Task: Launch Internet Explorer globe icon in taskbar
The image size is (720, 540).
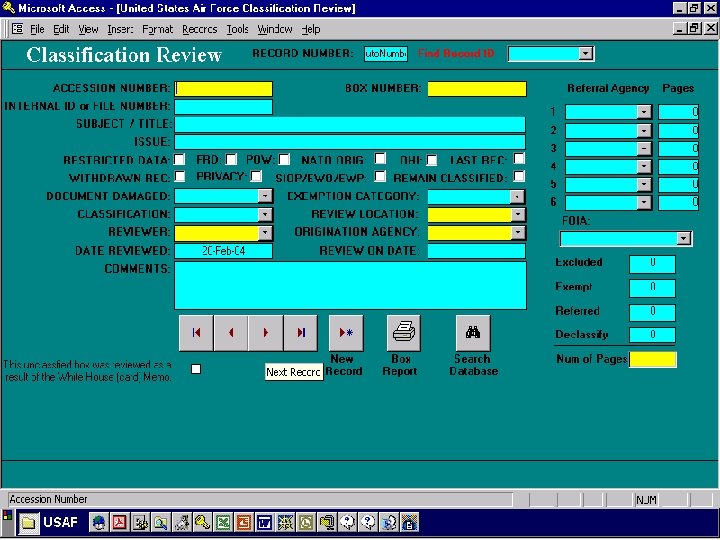Action: [x=98, y=523]
